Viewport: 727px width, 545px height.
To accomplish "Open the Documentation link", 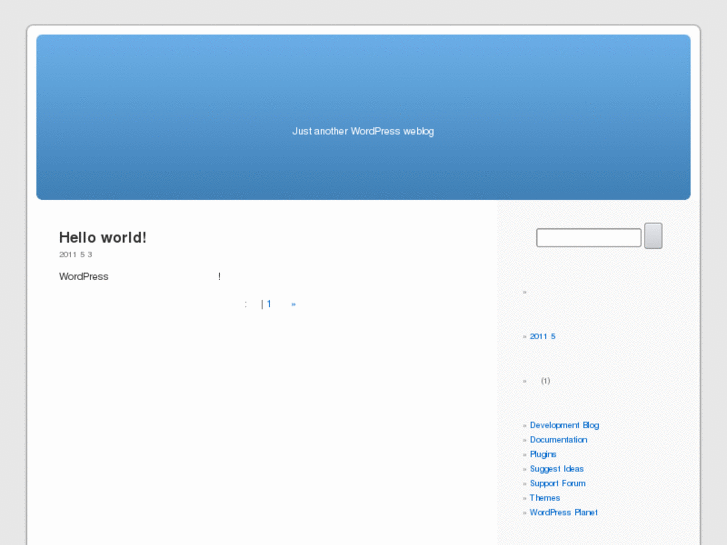I will [558, 440].
